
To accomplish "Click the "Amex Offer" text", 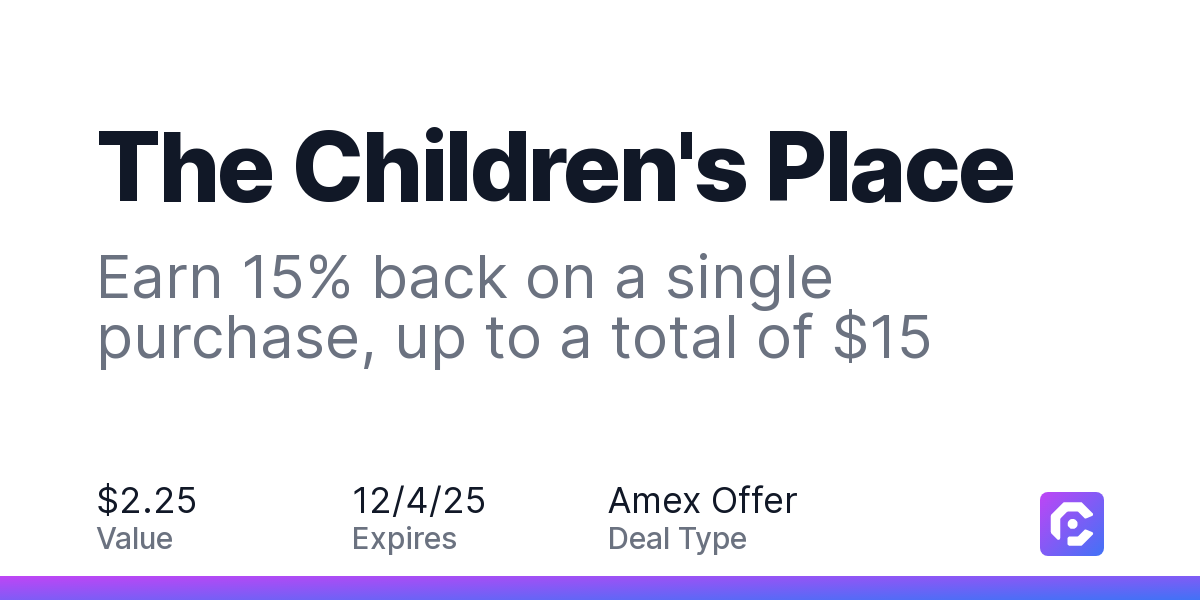I will click(x=702, y=500).
